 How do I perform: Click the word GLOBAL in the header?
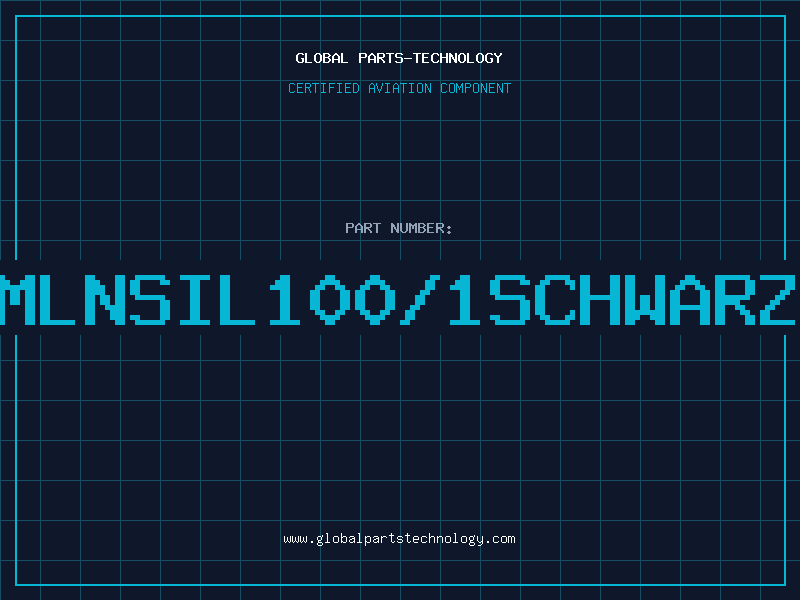[322, 58]
